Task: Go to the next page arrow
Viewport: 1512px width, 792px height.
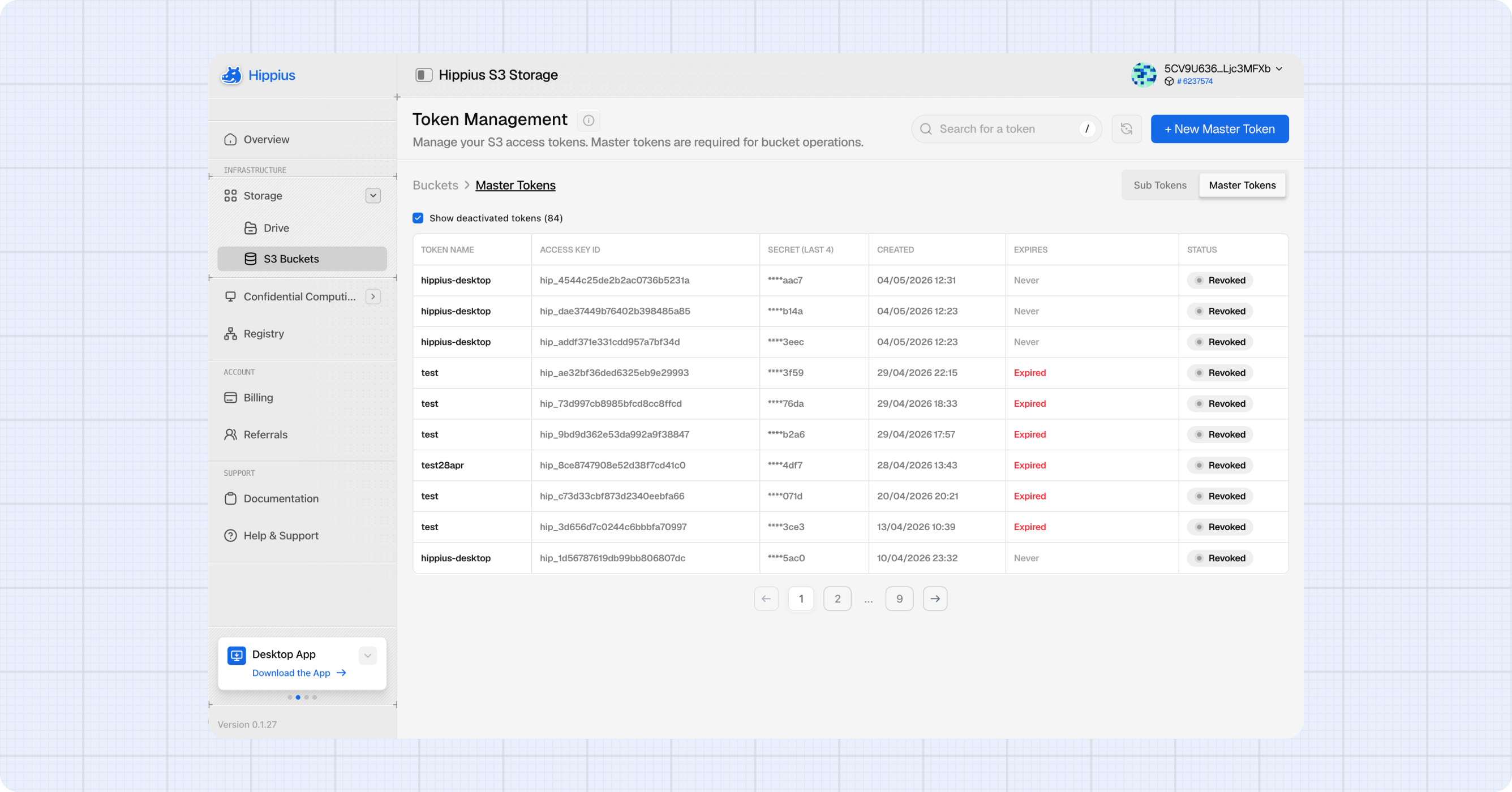Action: point(935,599)
